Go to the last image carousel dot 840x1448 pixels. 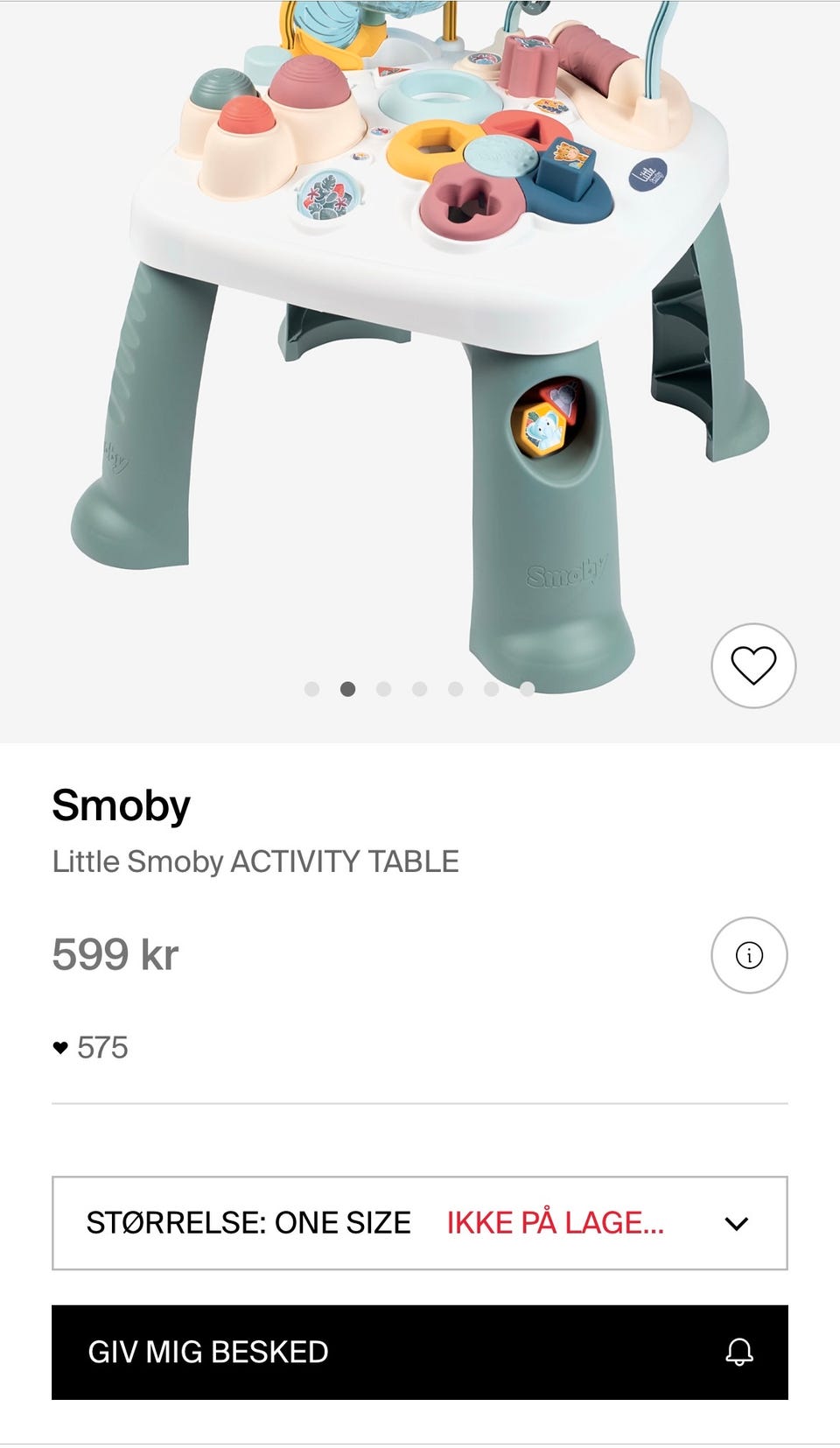pyautogui.click(x=527, y=689)
